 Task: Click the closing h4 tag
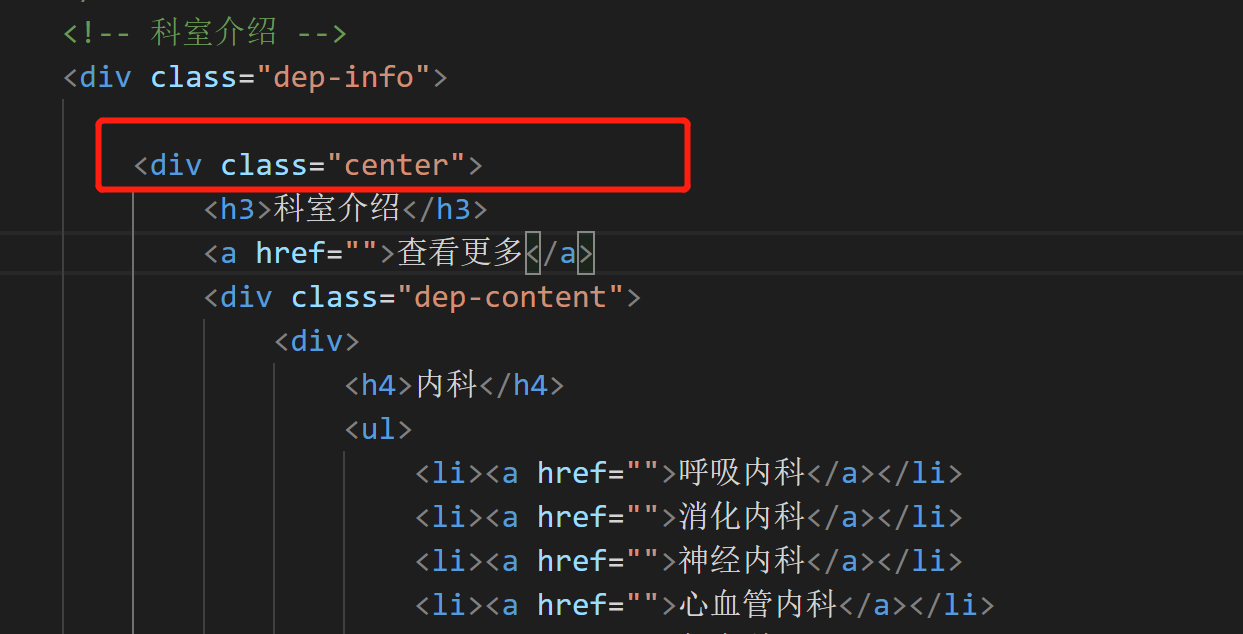tap(521, 385)
